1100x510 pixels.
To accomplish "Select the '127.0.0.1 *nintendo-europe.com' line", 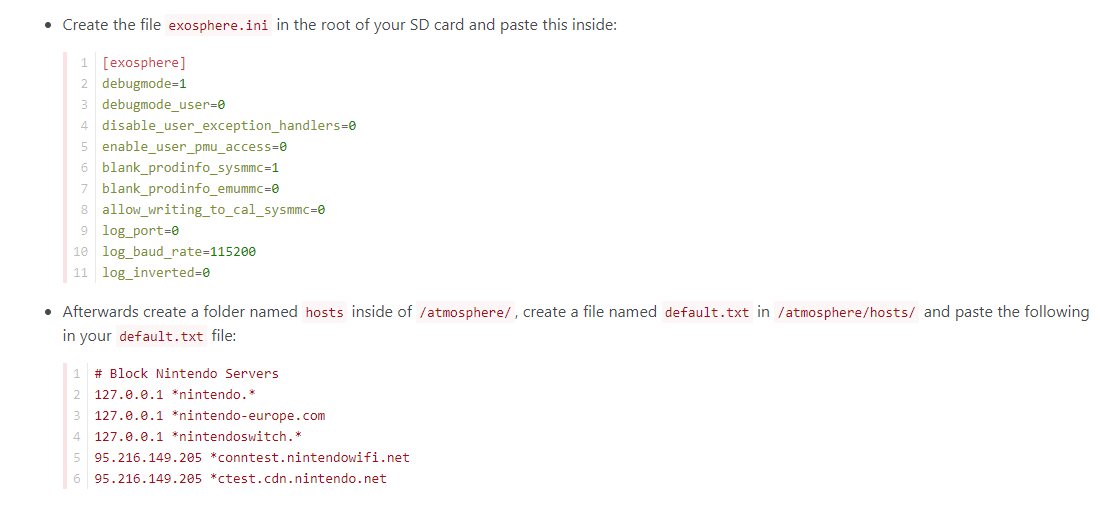I will [x=209, y=415].
